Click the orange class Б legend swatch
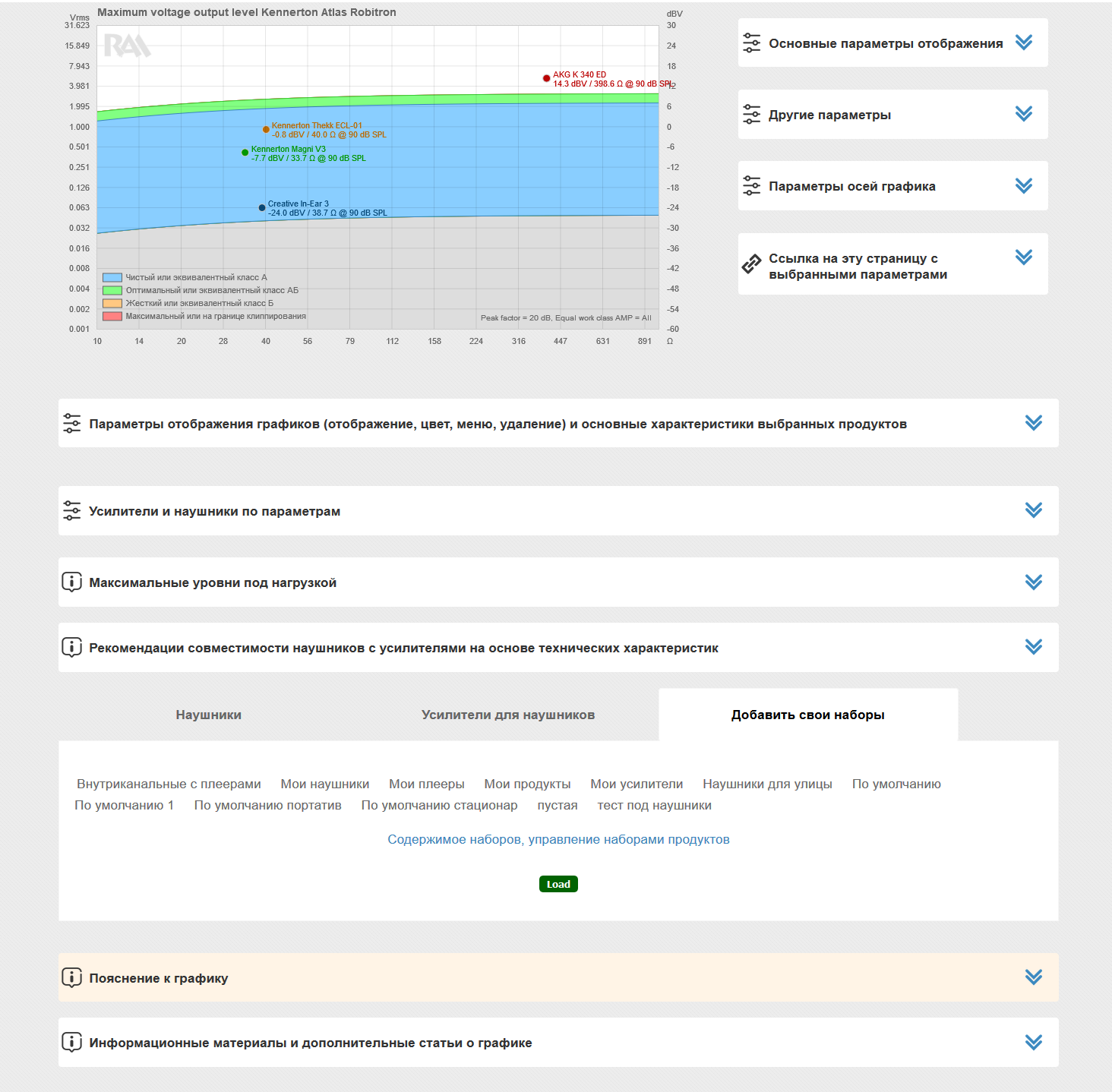The width and height of the screenshot is (1112, 1092). [x=112, y=303]
